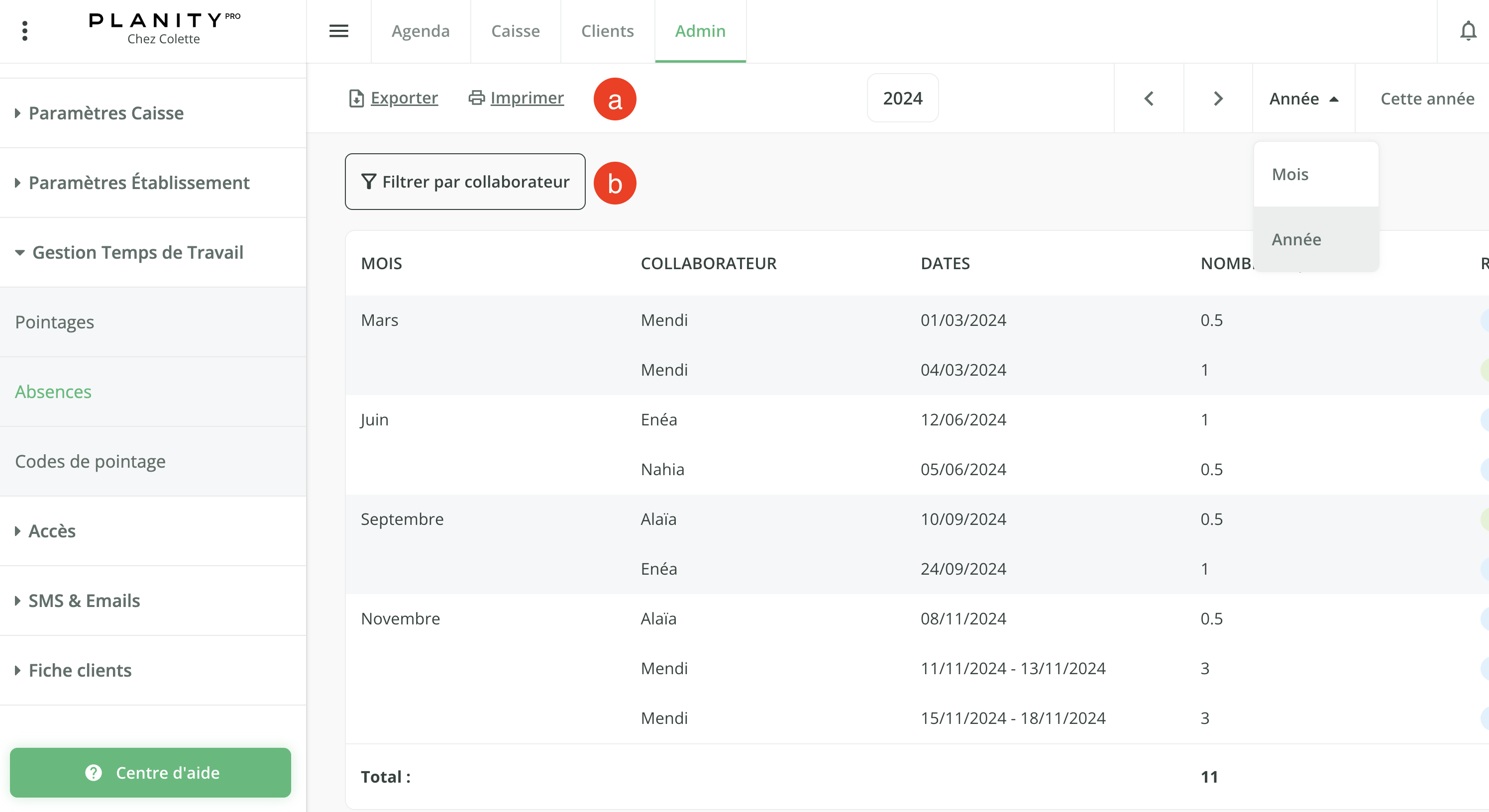Go to previous year with the left chevron

1148,98
